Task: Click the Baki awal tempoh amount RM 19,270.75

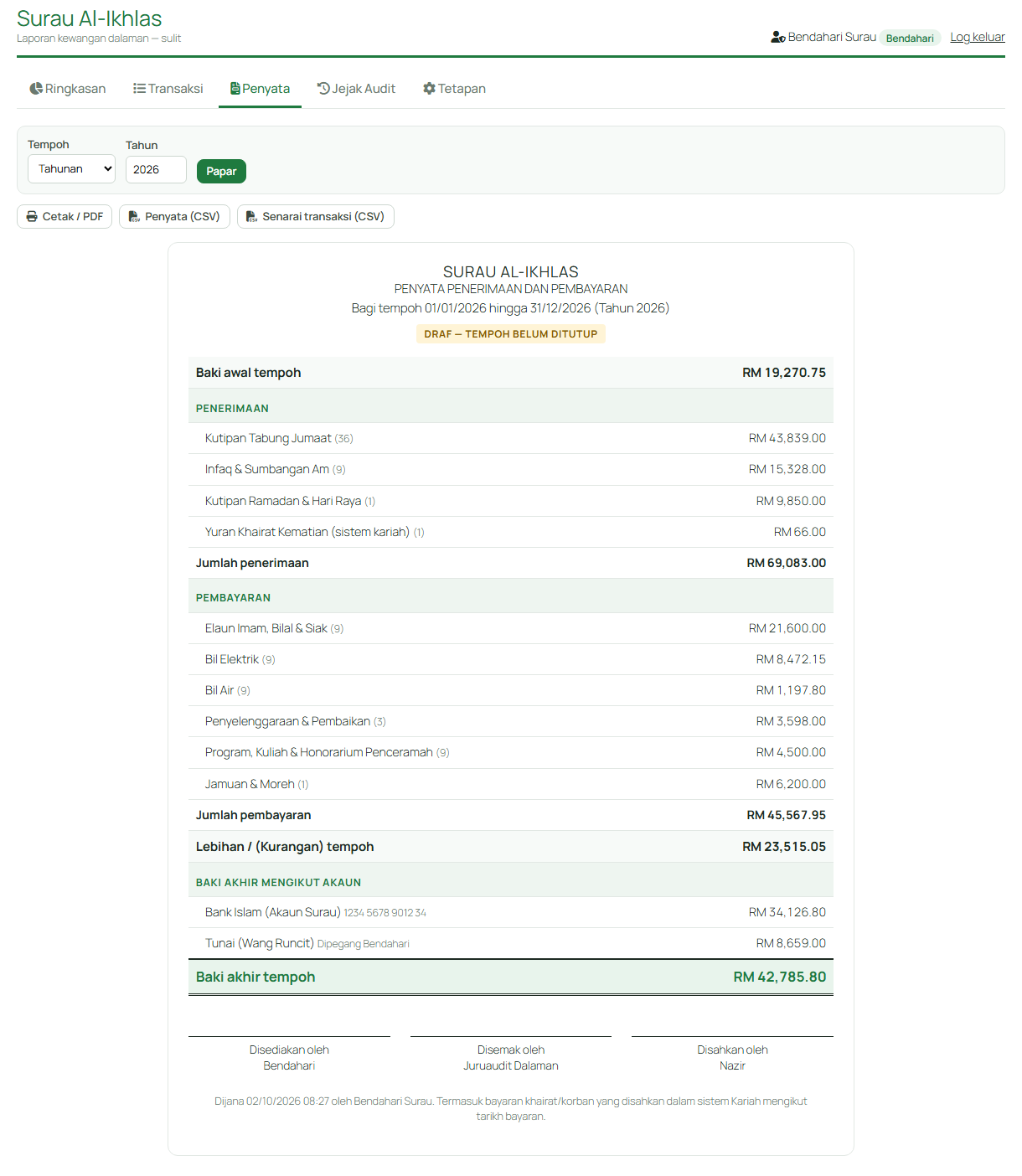Action: pos(784,373)
